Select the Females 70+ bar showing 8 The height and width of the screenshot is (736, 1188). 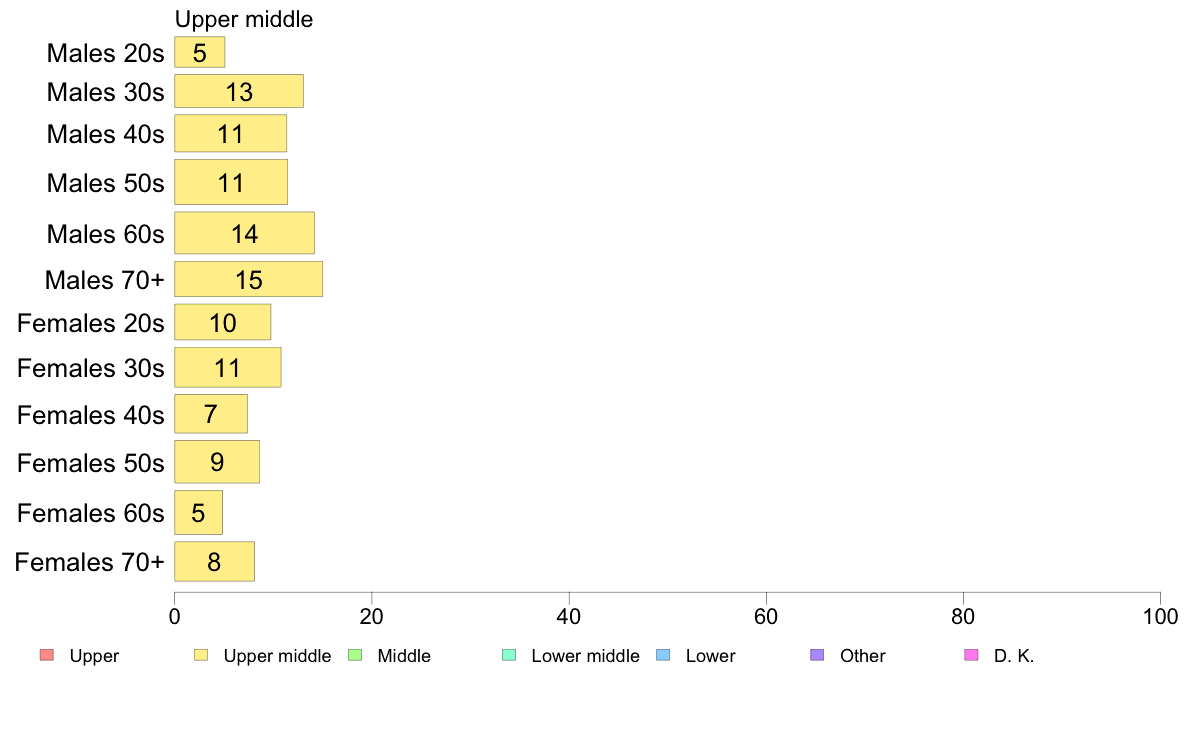(x=214, y=562)
